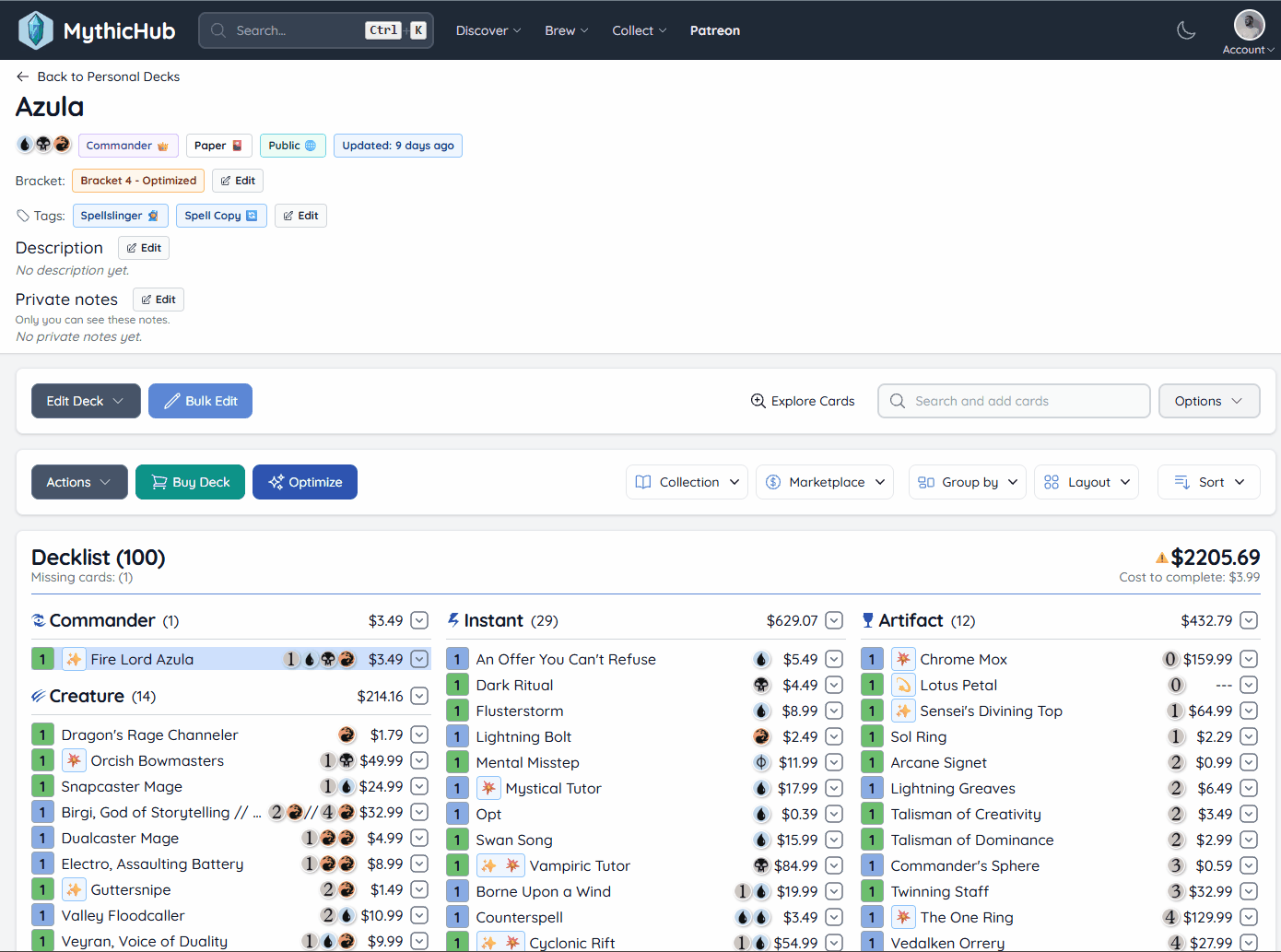The image size is (1281, 952).
Task: Open the Brew menu
Action: (566, 30)
